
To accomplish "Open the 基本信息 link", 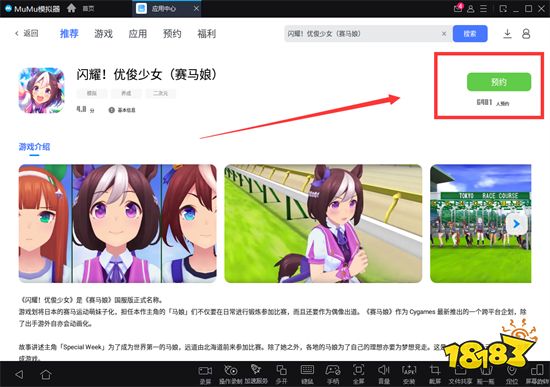I will [x=122, y=110].
